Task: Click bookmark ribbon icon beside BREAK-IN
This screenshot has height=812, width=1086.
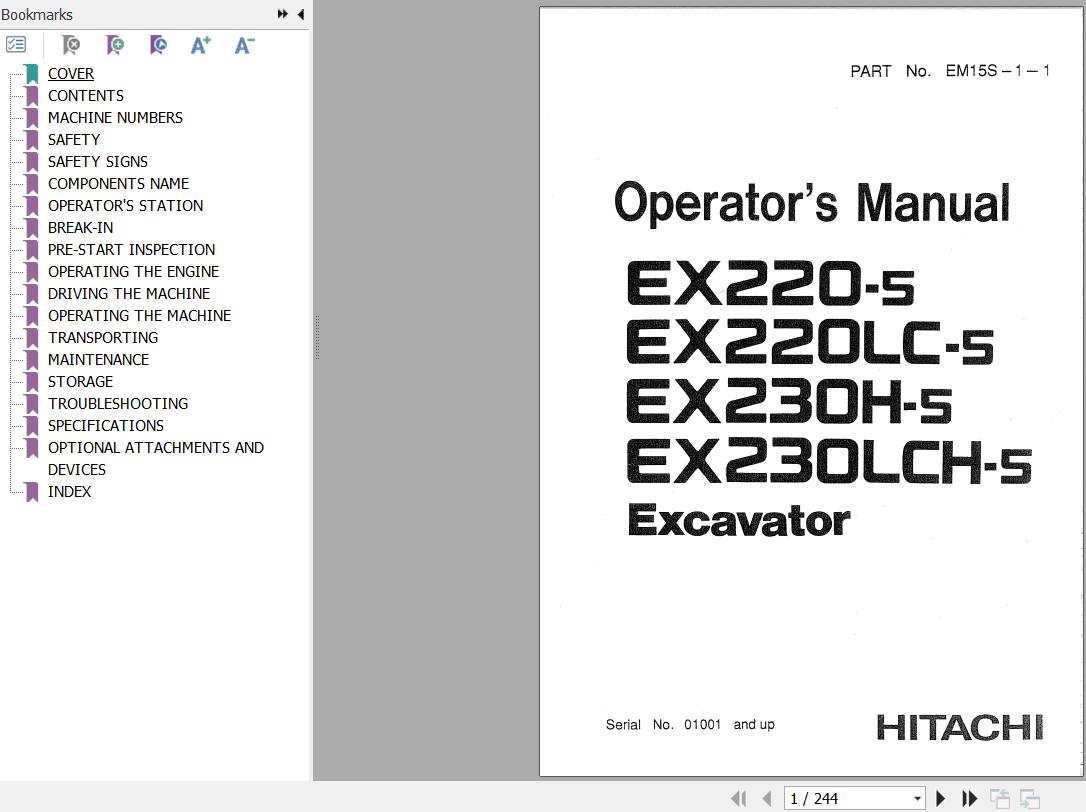Action: [x=32, y=228]
